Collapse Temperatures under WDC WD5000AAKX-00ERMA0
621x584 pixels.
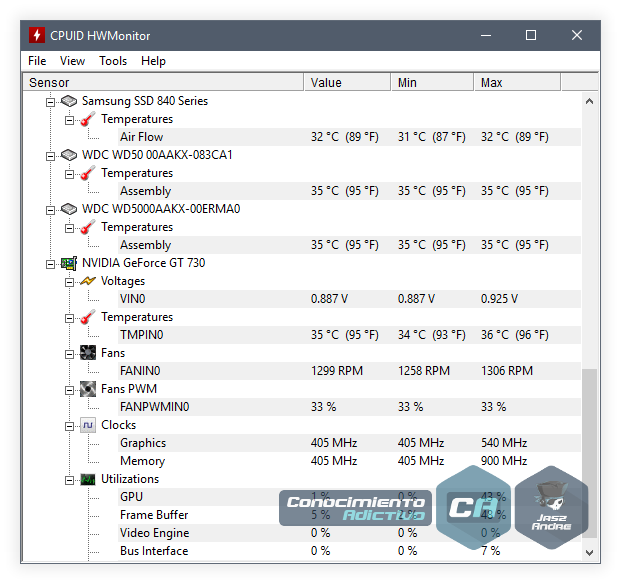tap(69, 228)
